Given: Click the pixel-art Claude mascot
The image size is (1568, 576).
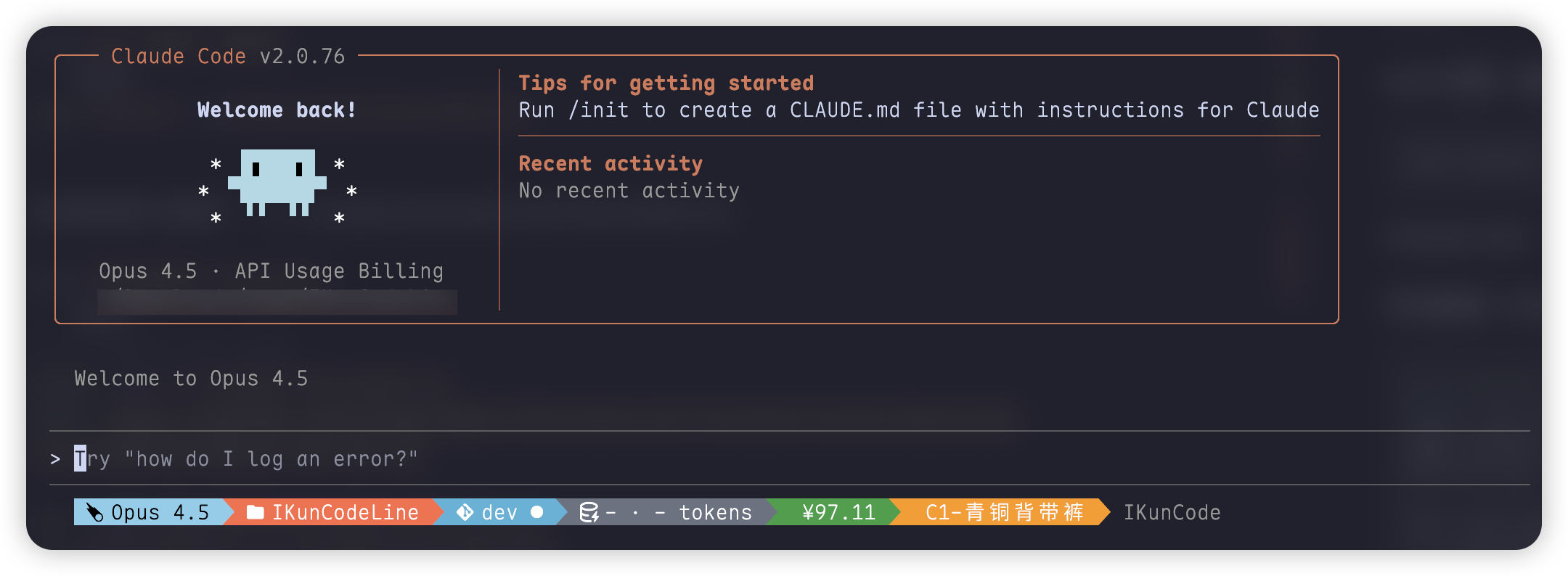Looking at the screenshot, I should pos(277,183).
